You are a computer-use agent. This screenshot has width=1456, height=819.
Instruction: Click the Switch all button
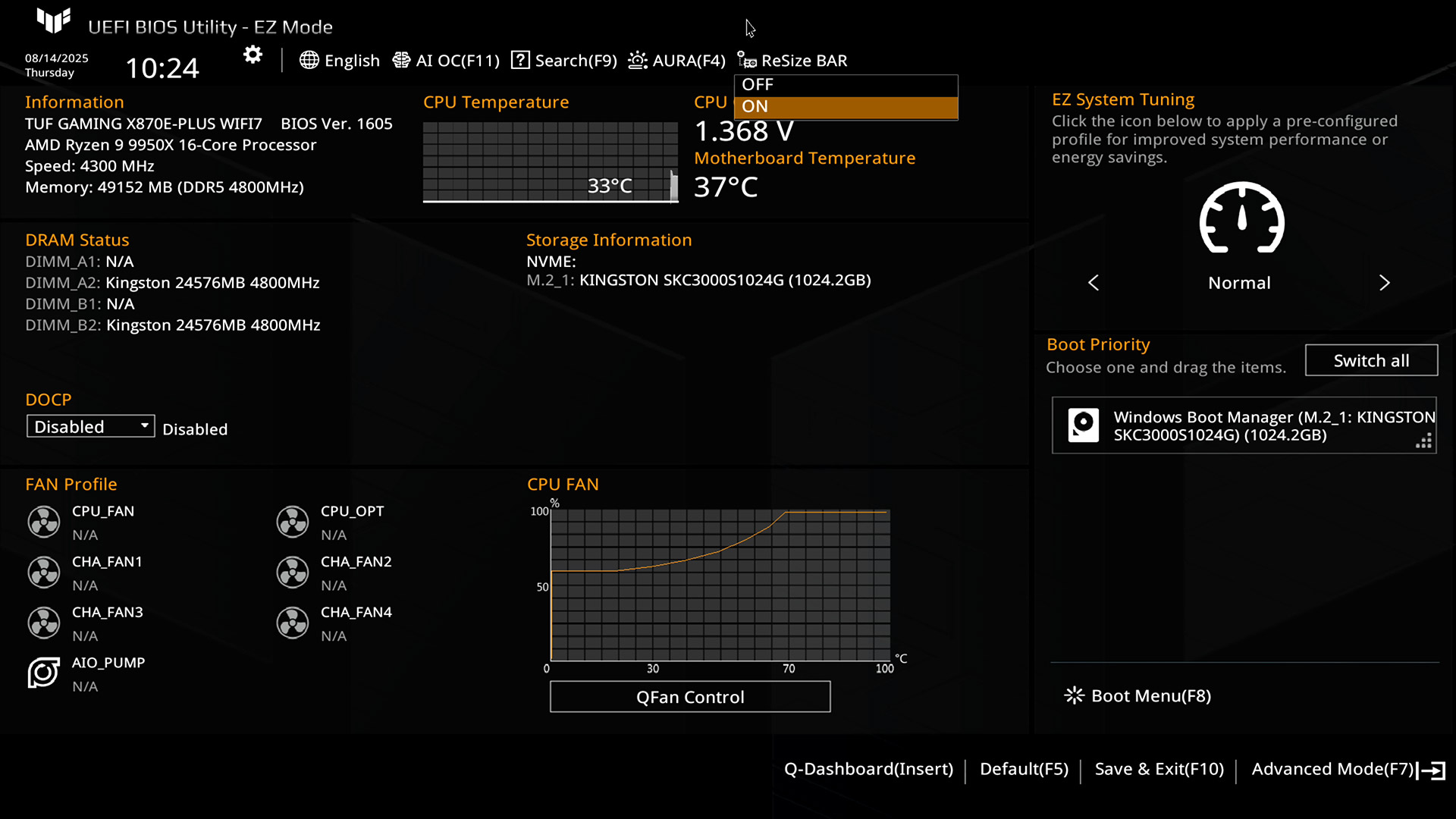coord(1371,360)
